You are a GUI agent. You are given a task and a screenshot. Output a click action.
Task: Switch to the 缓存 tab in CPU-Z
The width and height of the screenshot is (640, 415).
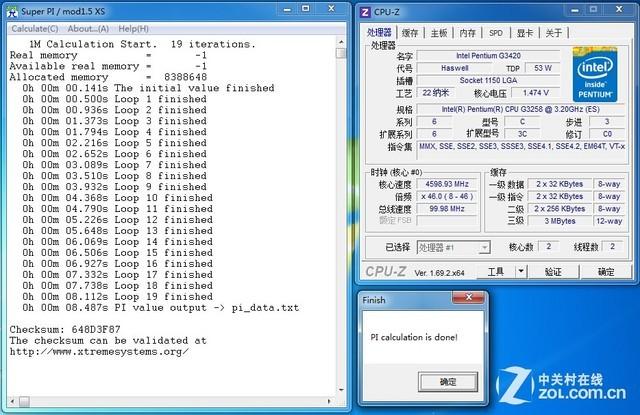tap(410, 33)
